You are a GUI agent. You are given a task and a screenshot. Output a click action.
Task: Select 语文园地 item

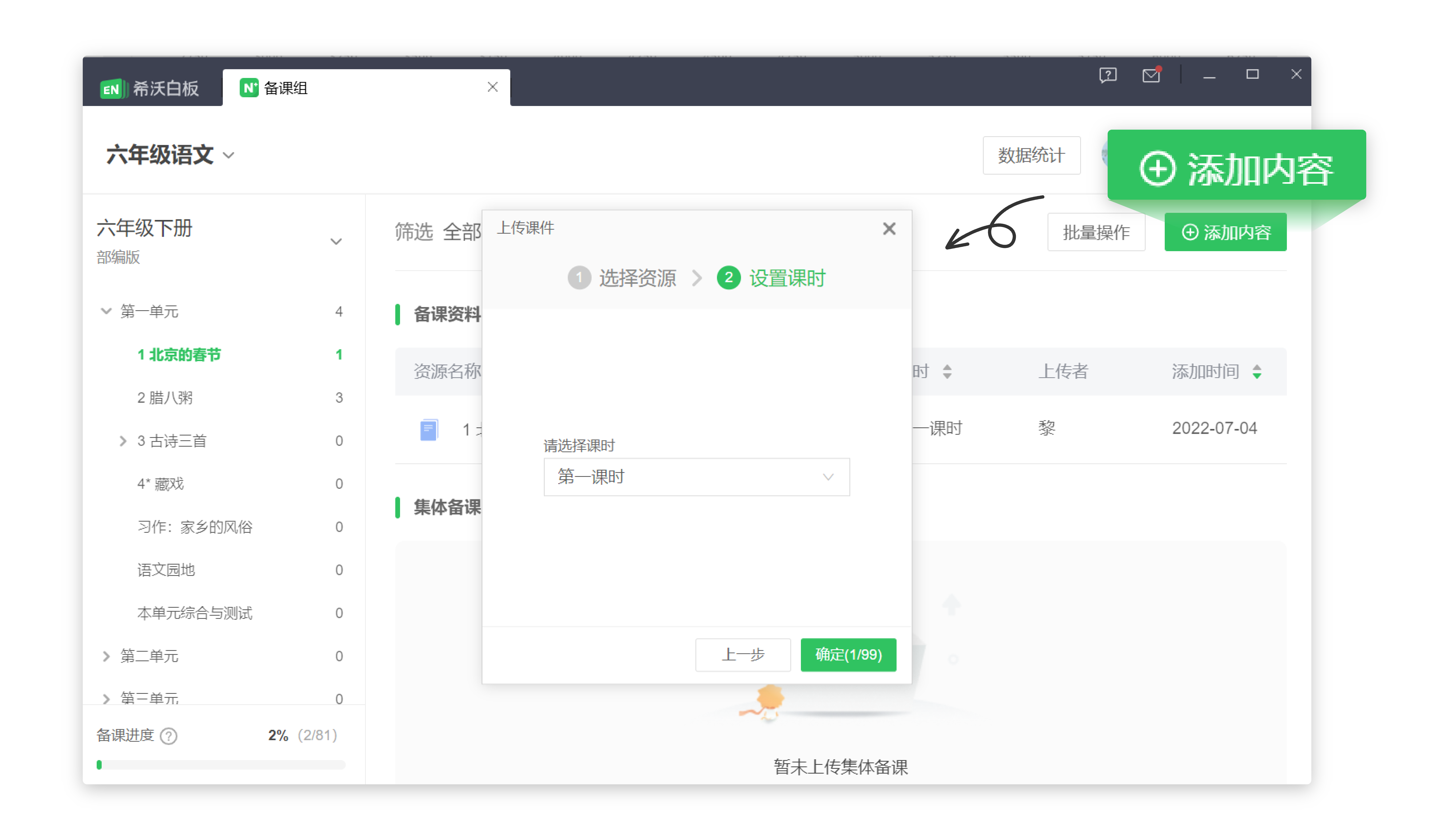coord(166,570)
